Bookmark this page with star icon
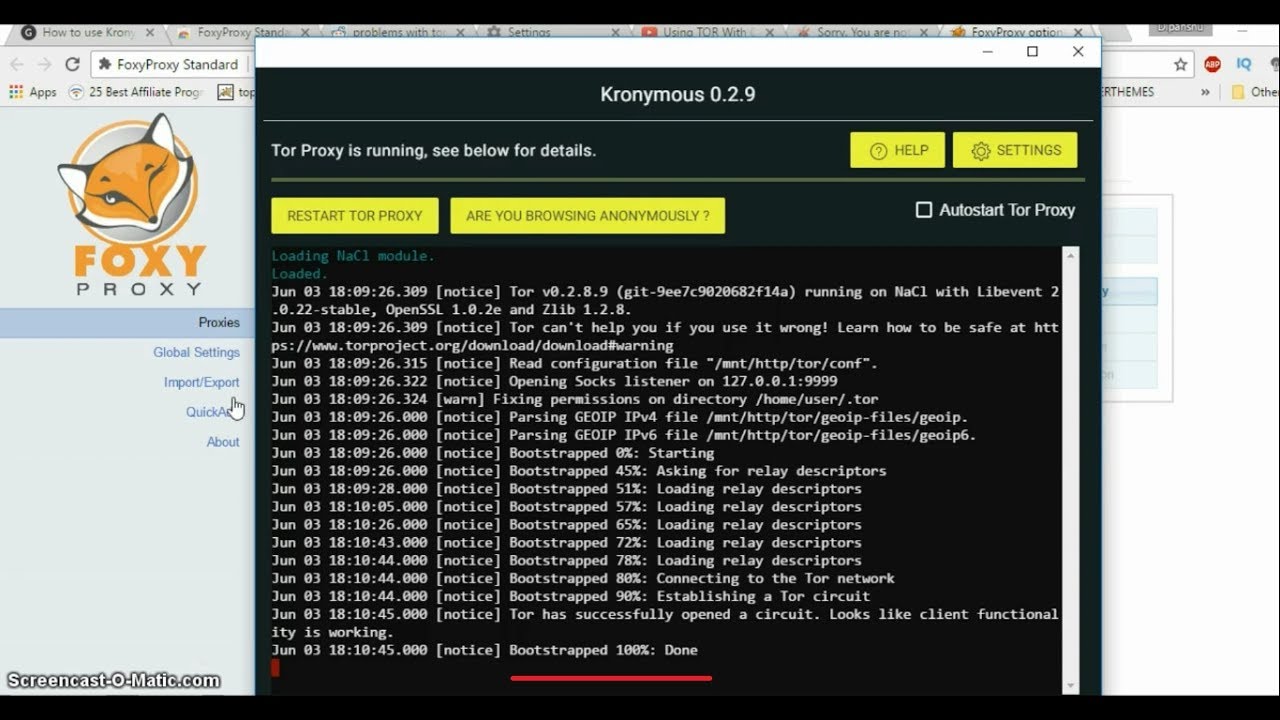1280x720 pixels. [x=1181, y=64]
